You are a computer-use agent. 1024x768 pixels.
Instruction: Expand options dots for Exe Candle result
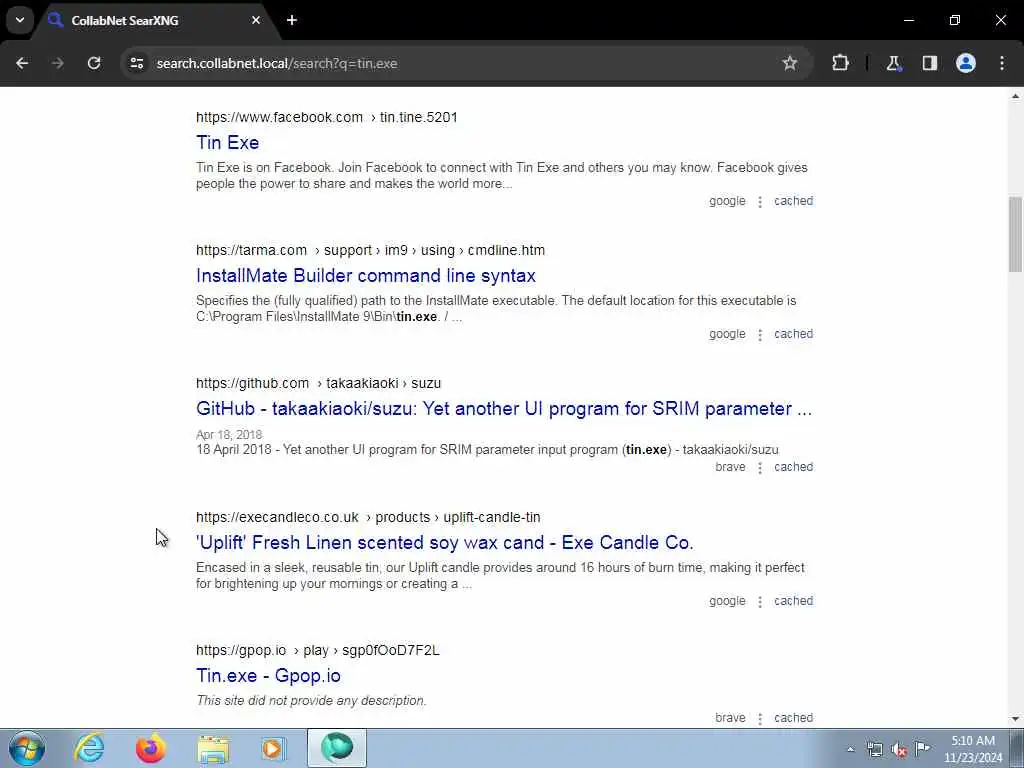760,601
